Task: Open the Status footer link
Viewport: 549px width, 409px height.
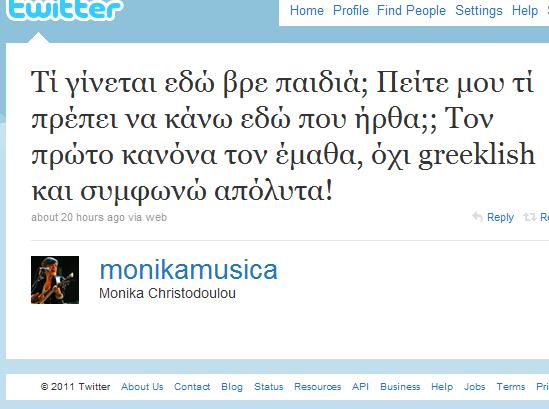Action: (269, 387)
